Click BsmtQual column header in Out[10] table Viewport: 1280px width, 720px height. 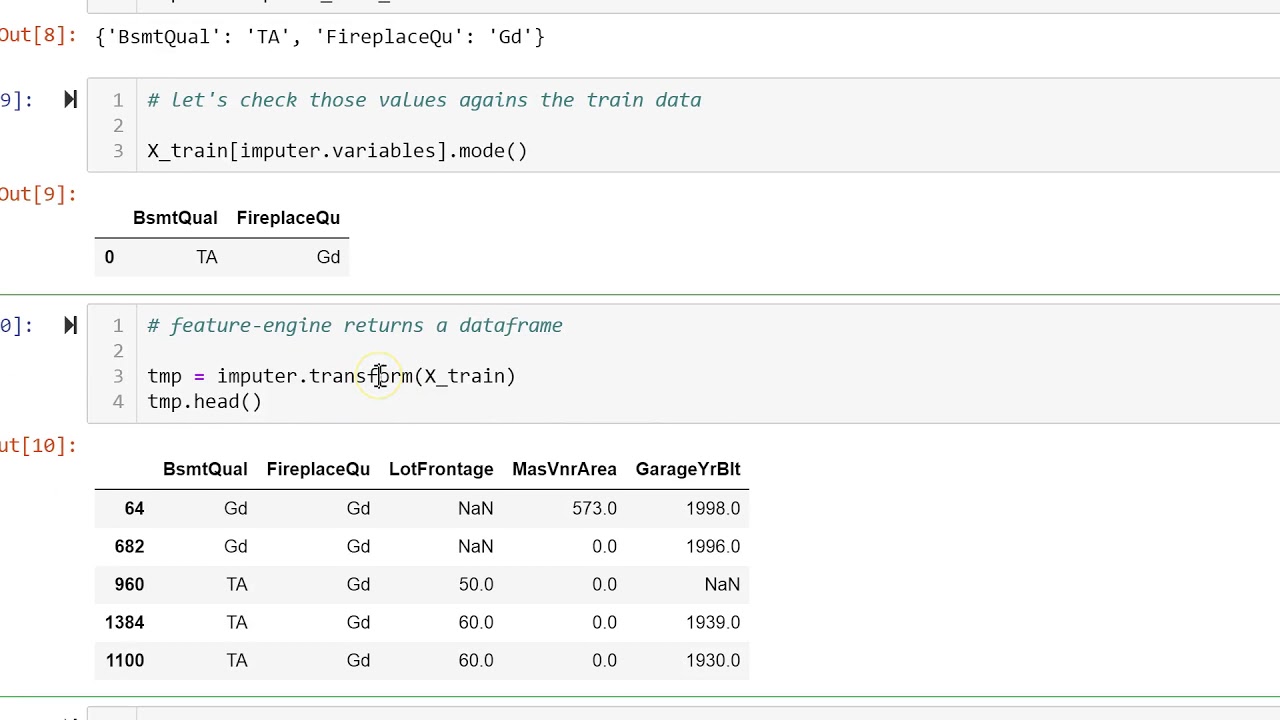(x=205, y=469)
